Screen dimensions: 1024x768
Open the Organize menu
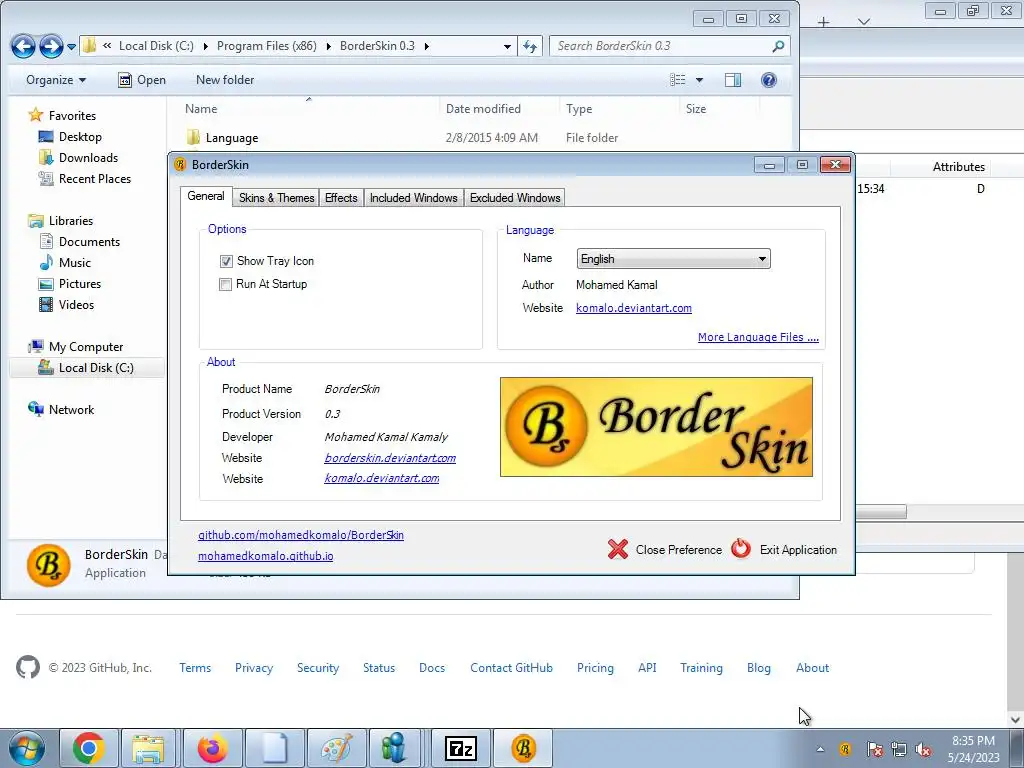(x=56, y=80)
